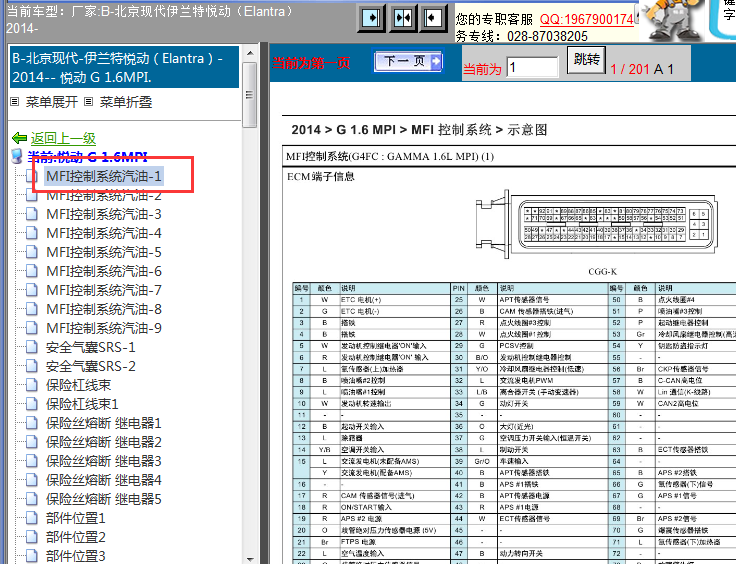The image size is (736, 564).
Task: Open 部件位置1 document
Action: click(x=76, y=518)
